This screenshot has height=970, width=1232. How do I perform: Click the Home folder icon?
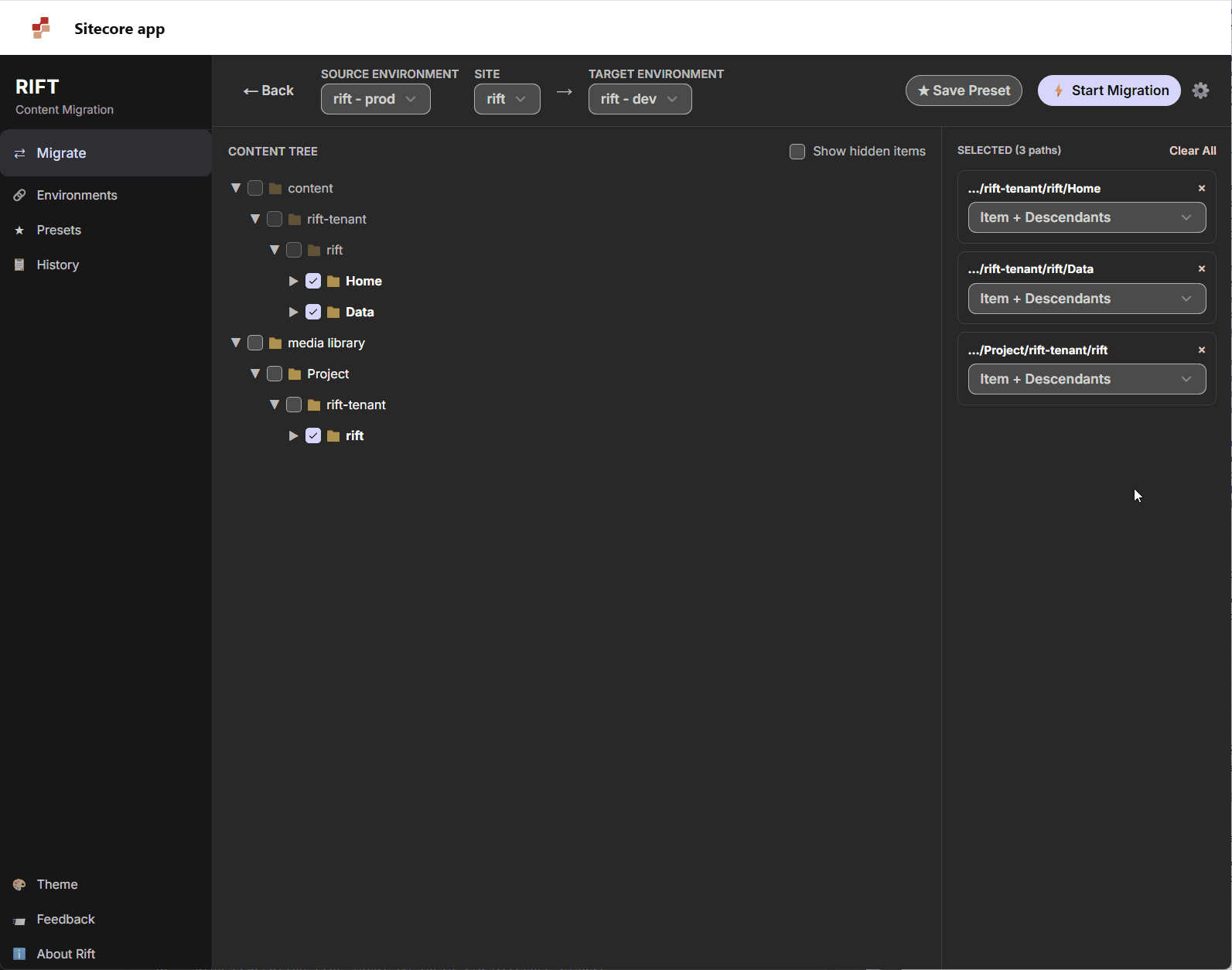(333, 281)
